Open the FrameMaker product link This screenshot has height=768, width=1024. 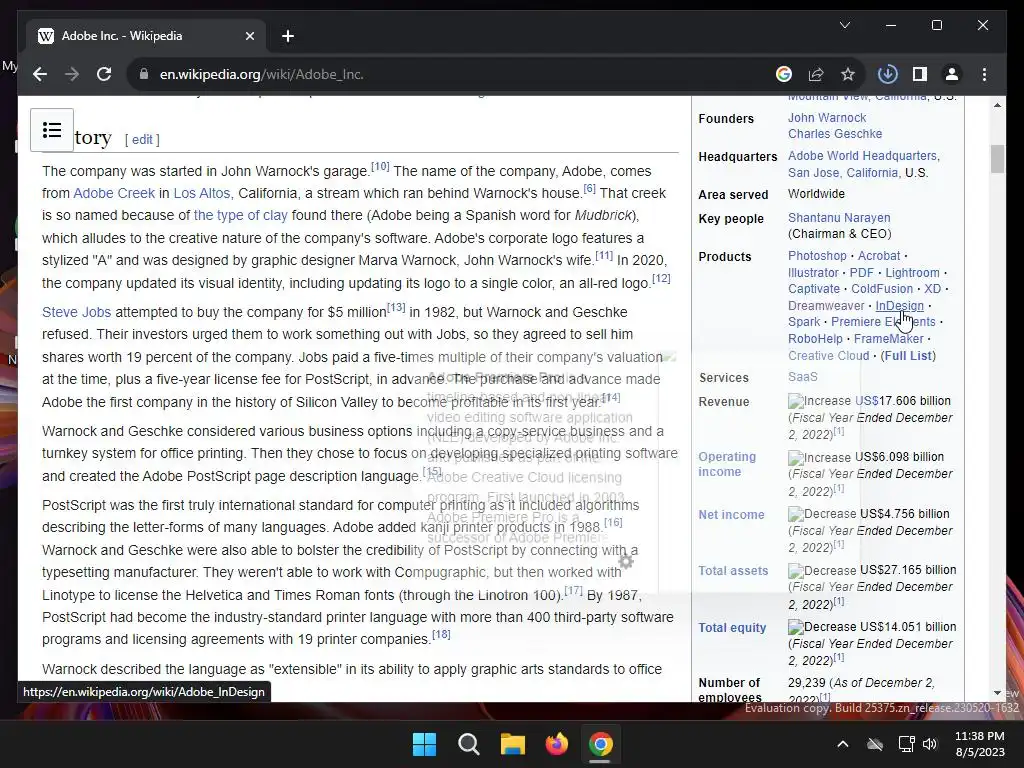pyautogui.click(x=888, y=339)
